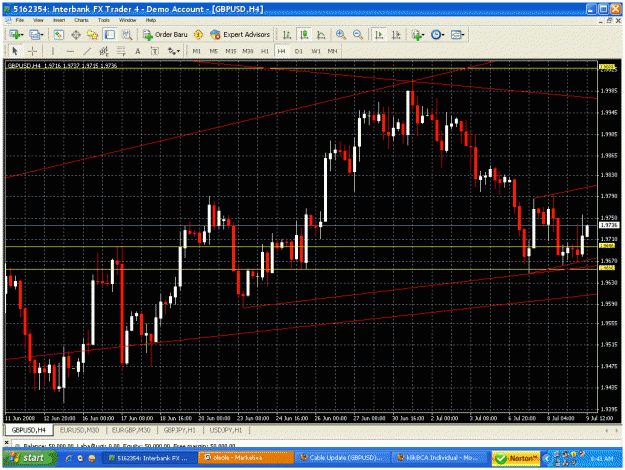Select the horizontal line tool
This screenshot has height=470, width=625.
click(x=70, y=51)
